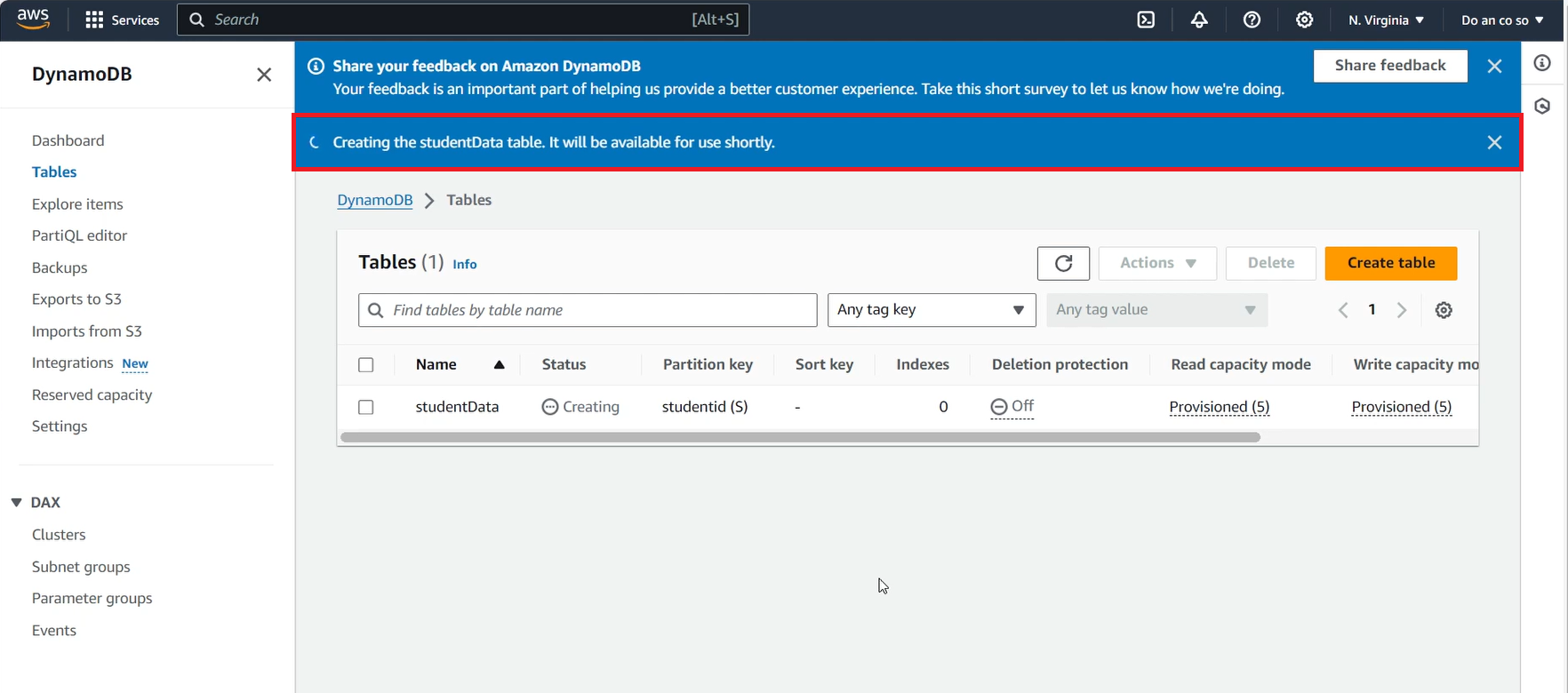Open the studentData table link

(457, 407)
